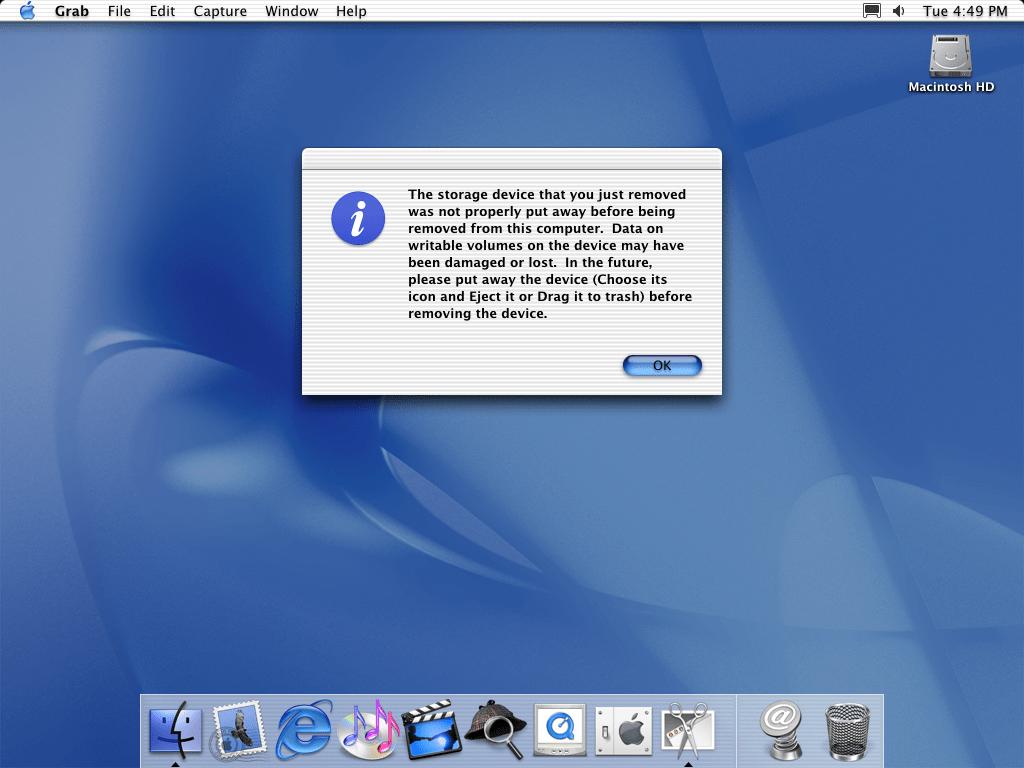
Task: Launch Internet Explorer from the Dock
Action: pyautogui.click(x=304, y=729)
